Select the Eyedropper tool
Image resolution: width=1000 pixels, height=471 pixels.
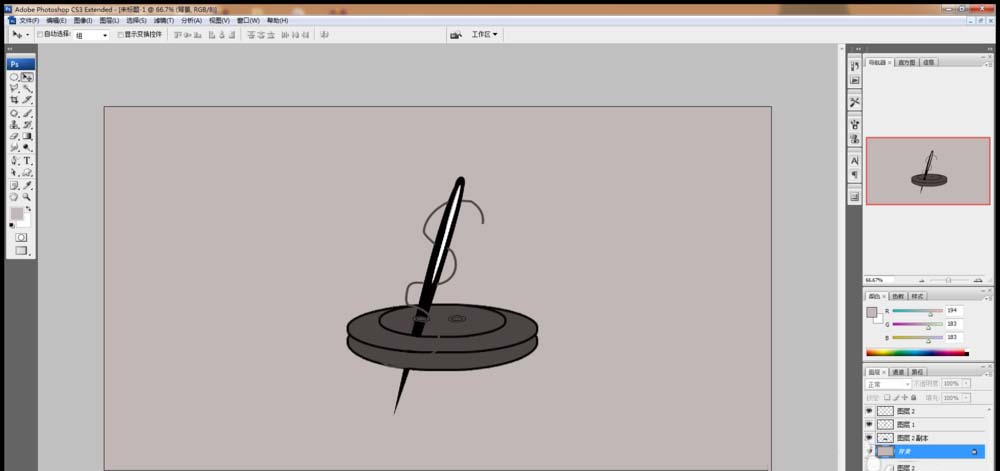click(x=27, y=185)
